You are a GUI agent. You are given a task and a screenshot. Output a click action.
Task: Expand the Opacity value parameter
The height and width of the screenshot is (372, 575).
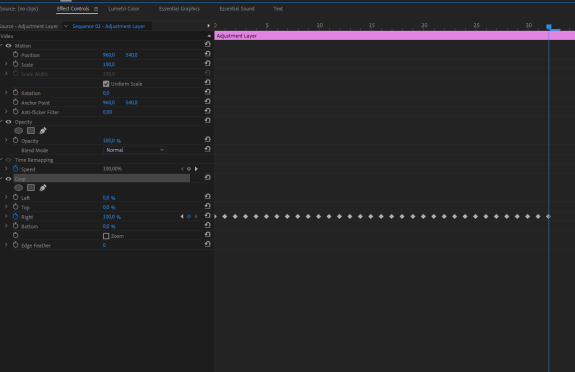6,141
